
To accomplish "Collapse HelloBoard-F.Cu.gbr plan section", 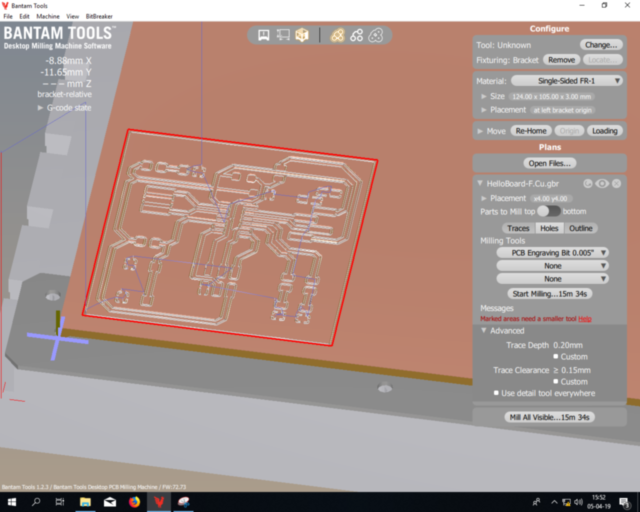I will coord(480,183).
